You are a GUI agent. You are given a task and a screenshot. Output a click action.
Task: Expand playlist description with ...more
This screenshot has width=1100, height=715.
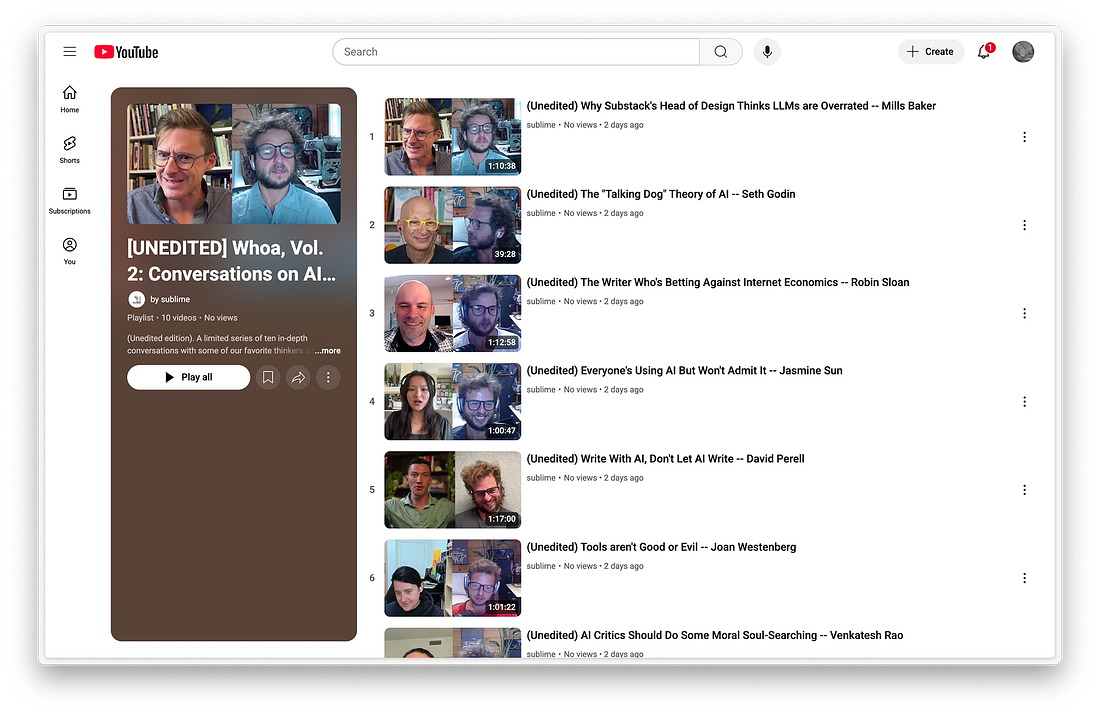(328, 351)
